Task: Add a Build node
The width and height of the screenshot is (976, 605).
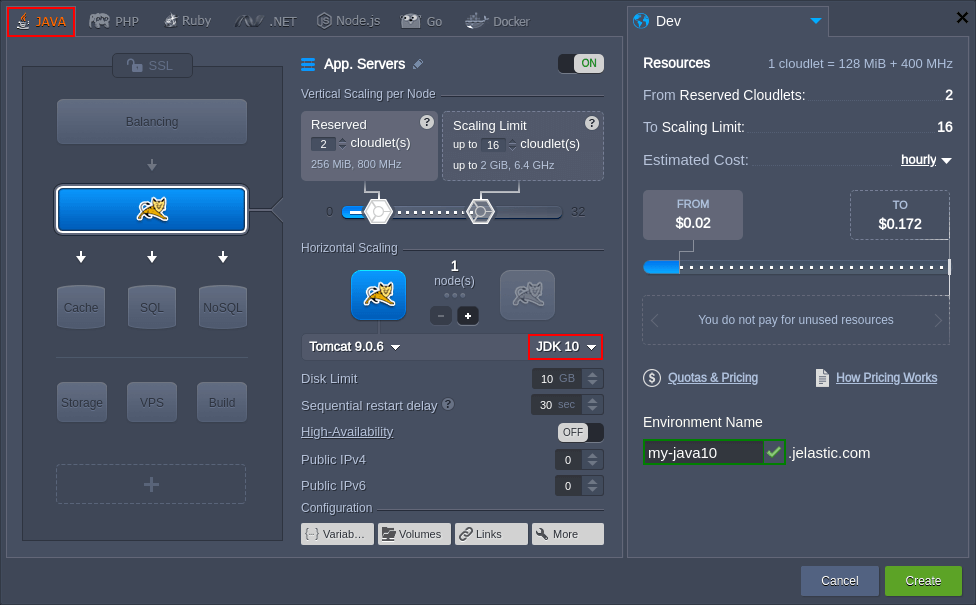Action: [x=222, y=402]
